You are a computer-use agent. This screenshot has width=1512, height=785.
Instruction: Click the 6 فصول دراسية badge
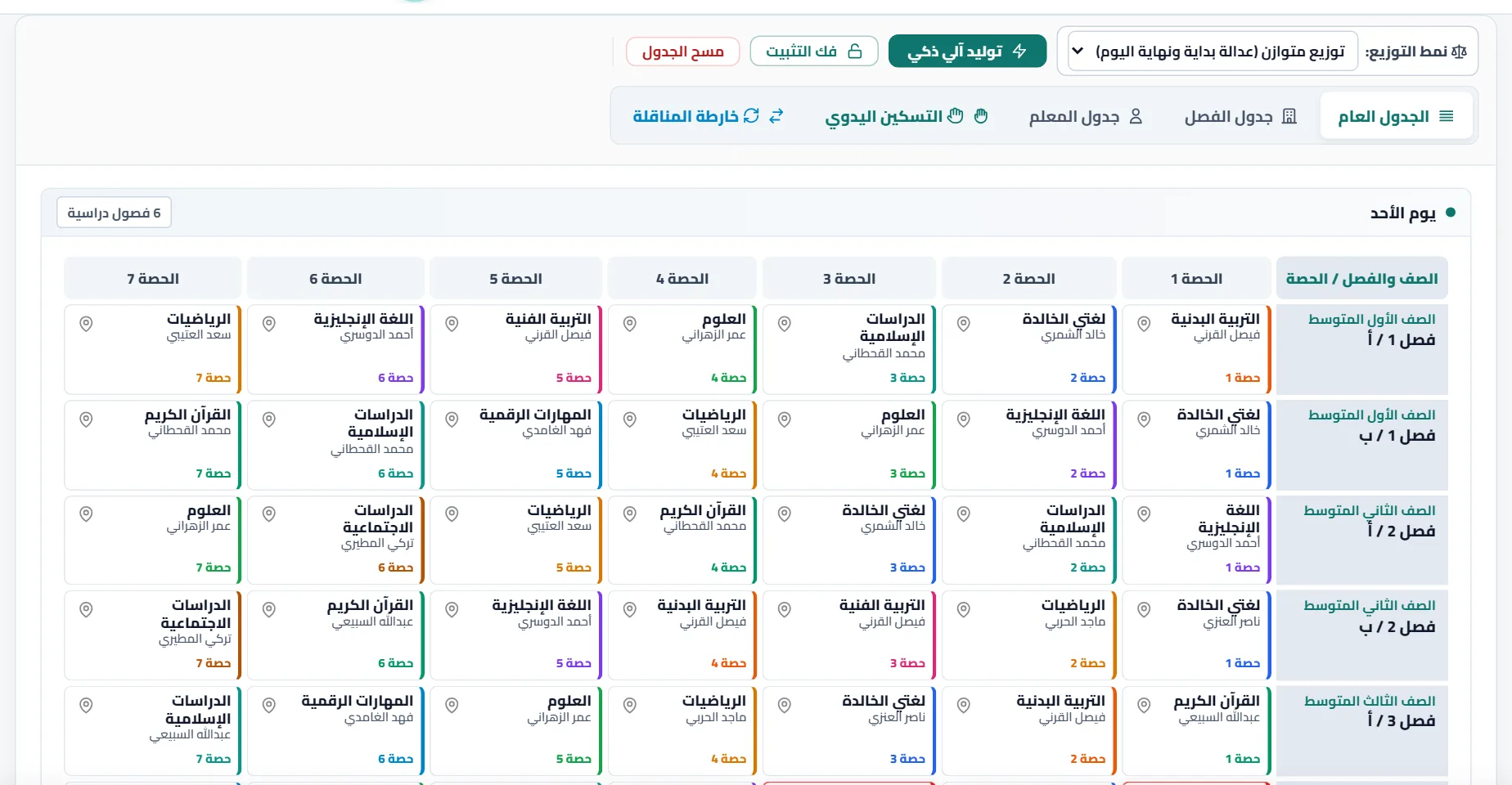click(x=114, y=213)
